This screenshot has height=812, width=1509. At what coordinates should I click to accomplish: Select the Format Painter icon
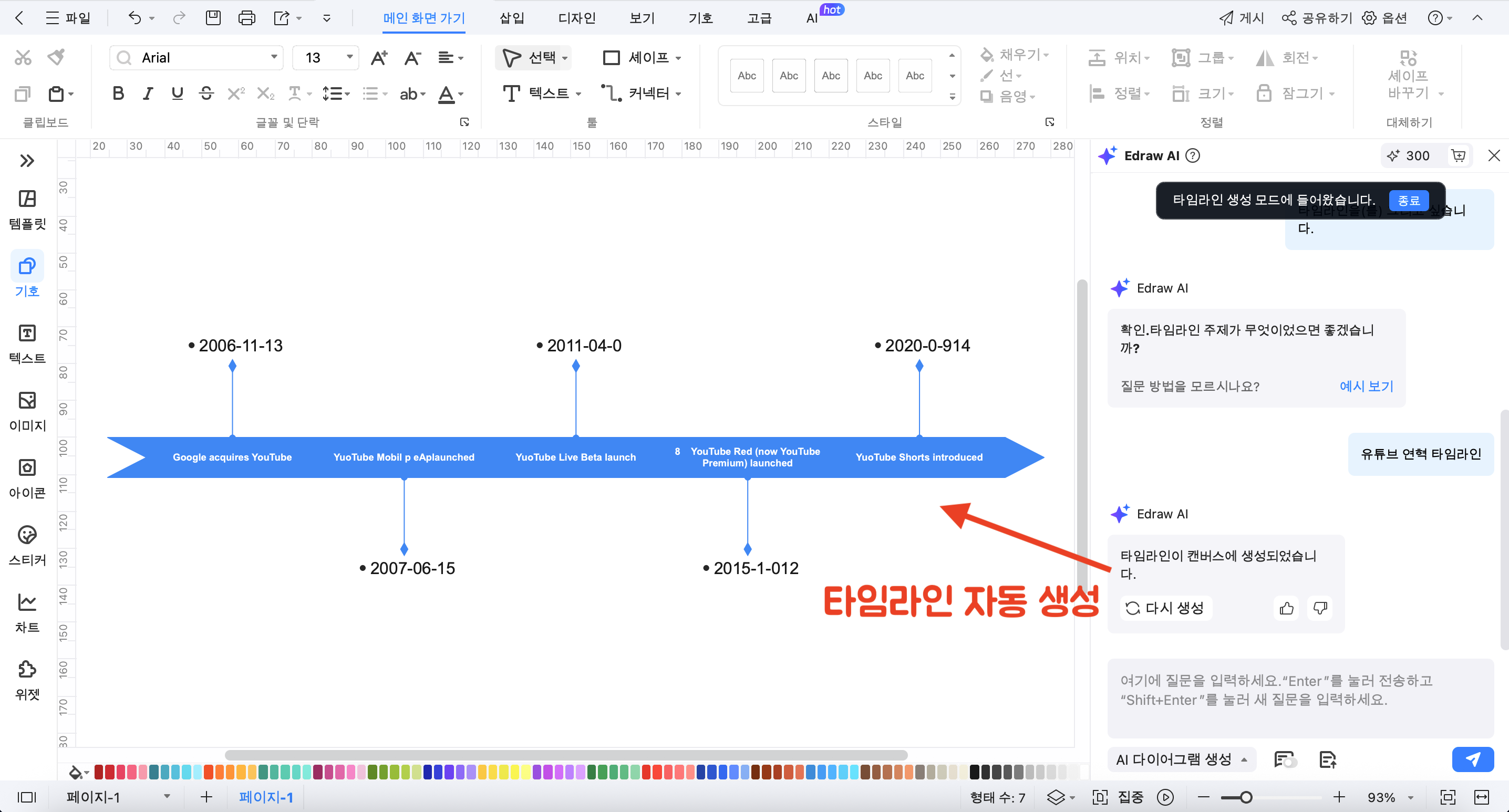click(x=57, y=57)
